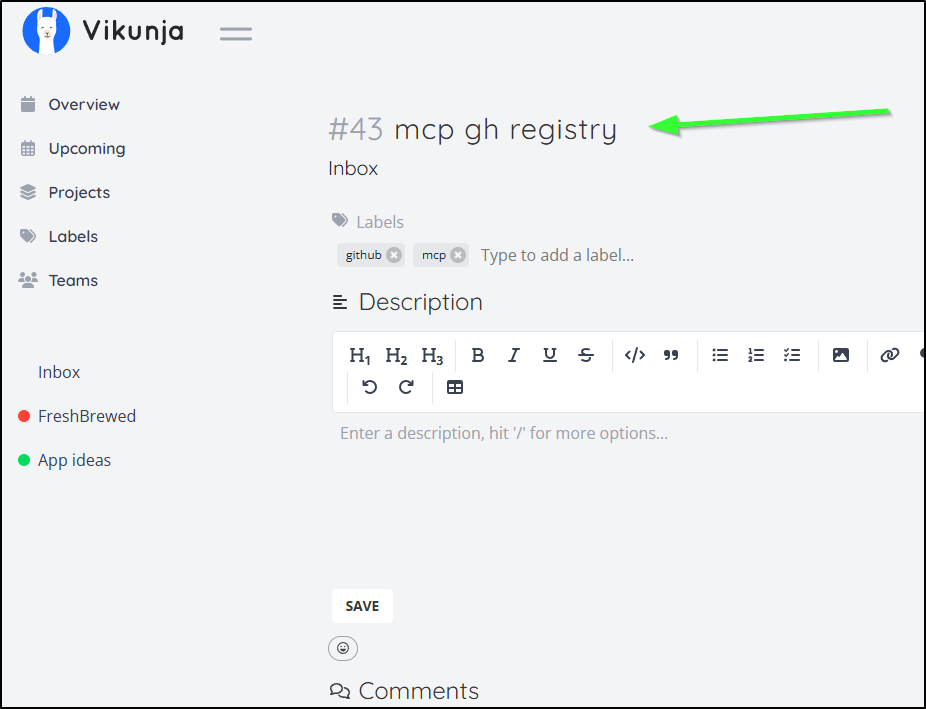Type in the add label field
Screen dimensions: 926x709
(557, 255)
